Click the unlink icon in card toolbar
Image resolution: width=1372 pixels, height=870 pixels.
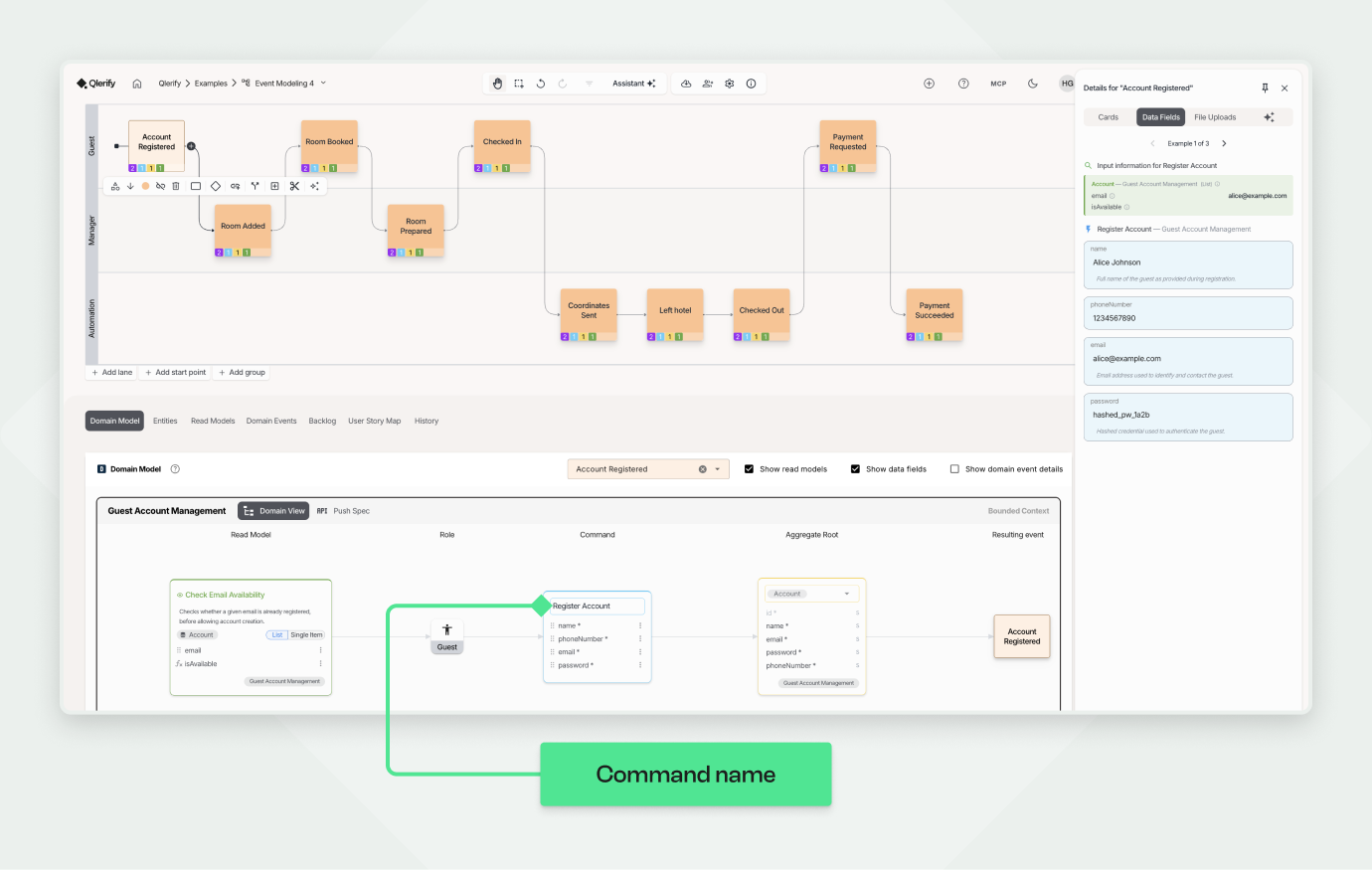160,186
